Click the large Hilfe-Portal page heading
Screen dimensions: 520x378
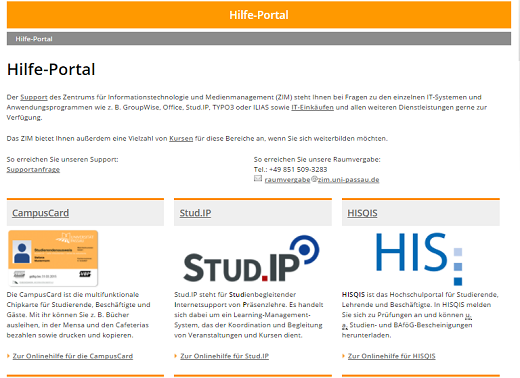pos(51,70)
